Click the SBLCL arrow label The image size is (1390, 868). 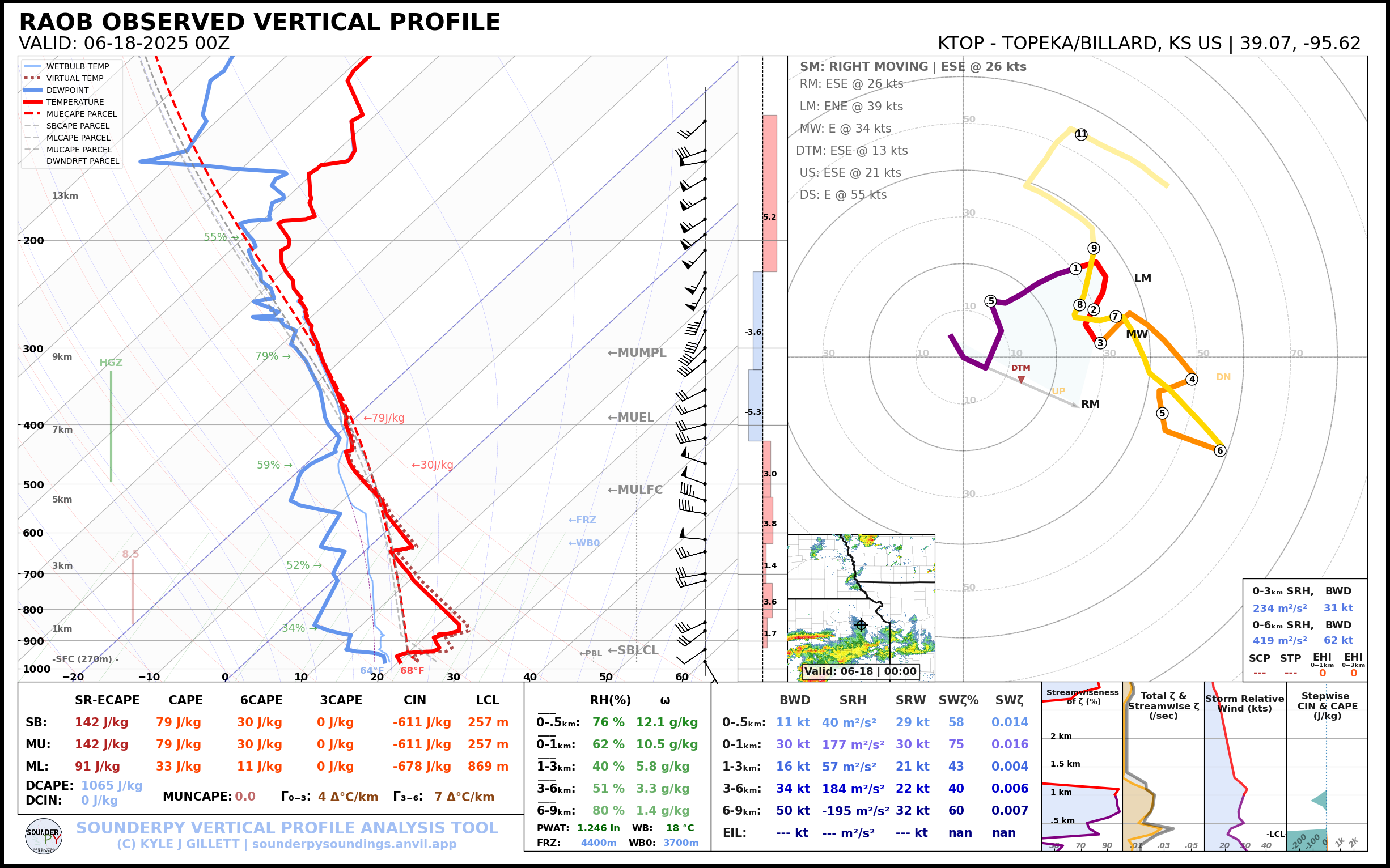point(633,650)
